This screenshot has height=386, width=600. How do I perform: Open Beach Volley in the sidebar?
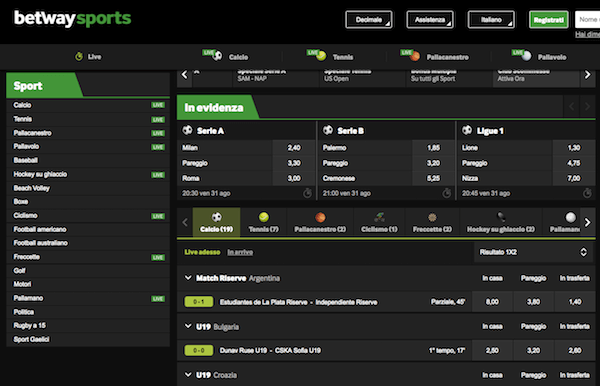[88, 188]
